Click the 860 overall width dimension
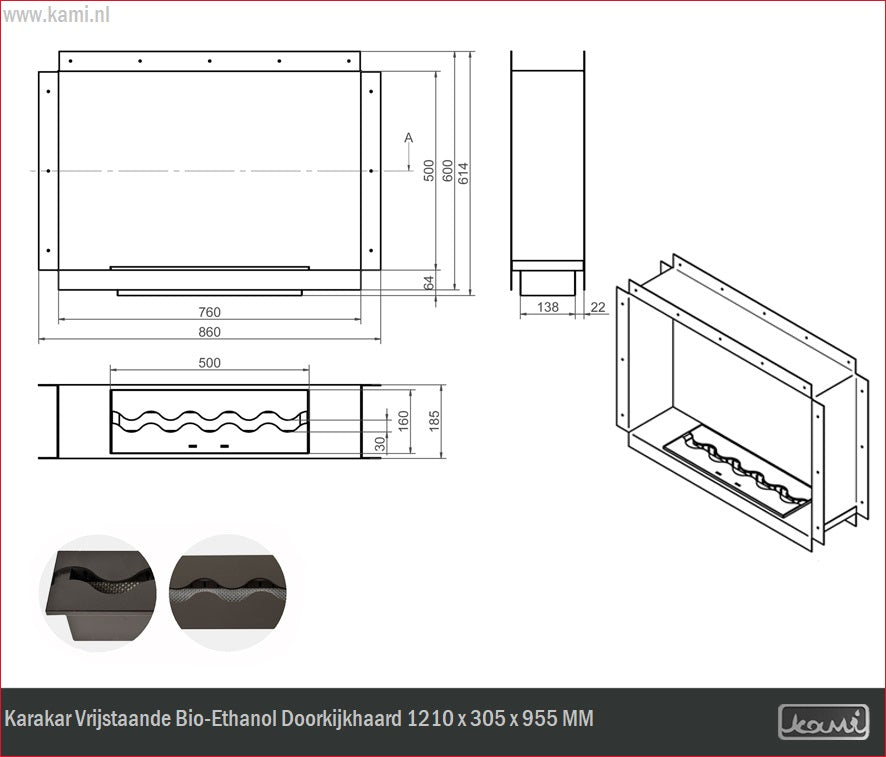This screenshot has width=886, height=757. [209, 332]
